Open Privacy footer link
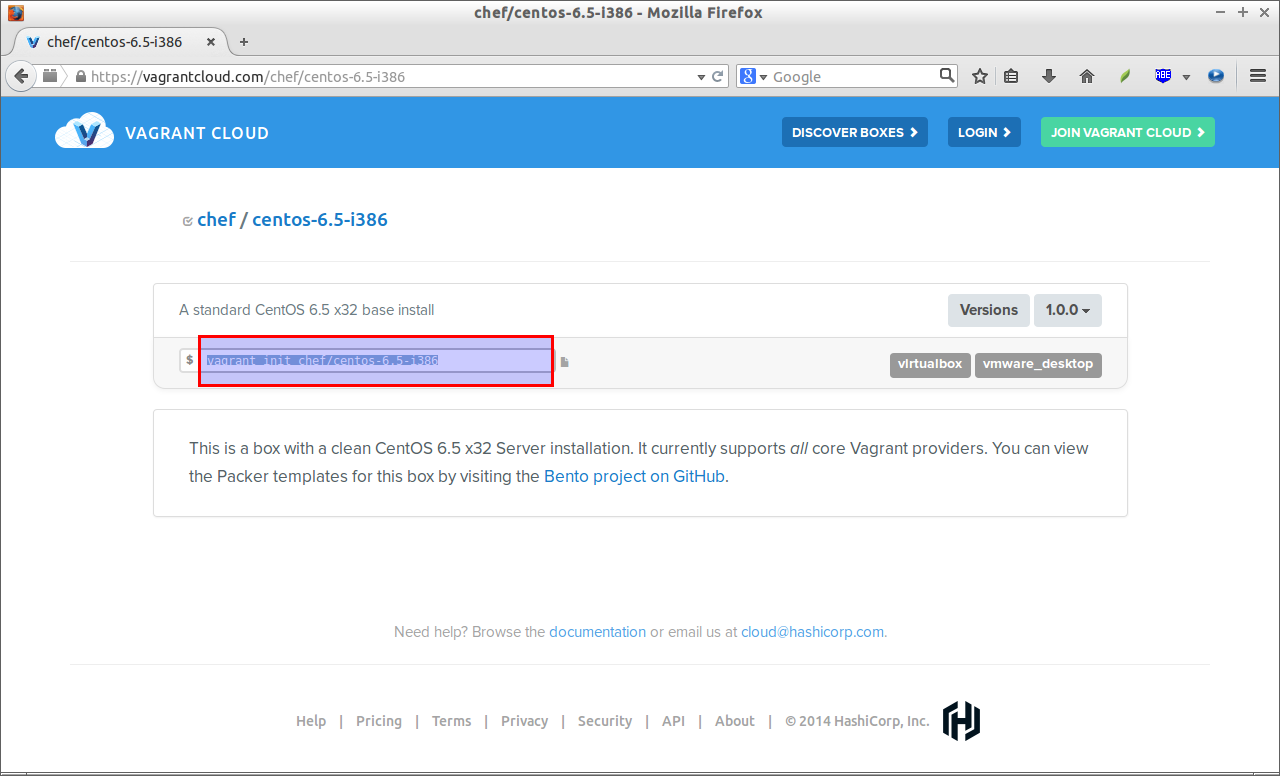The height and width of the screenshot is (776, 1280). (524, 721)
